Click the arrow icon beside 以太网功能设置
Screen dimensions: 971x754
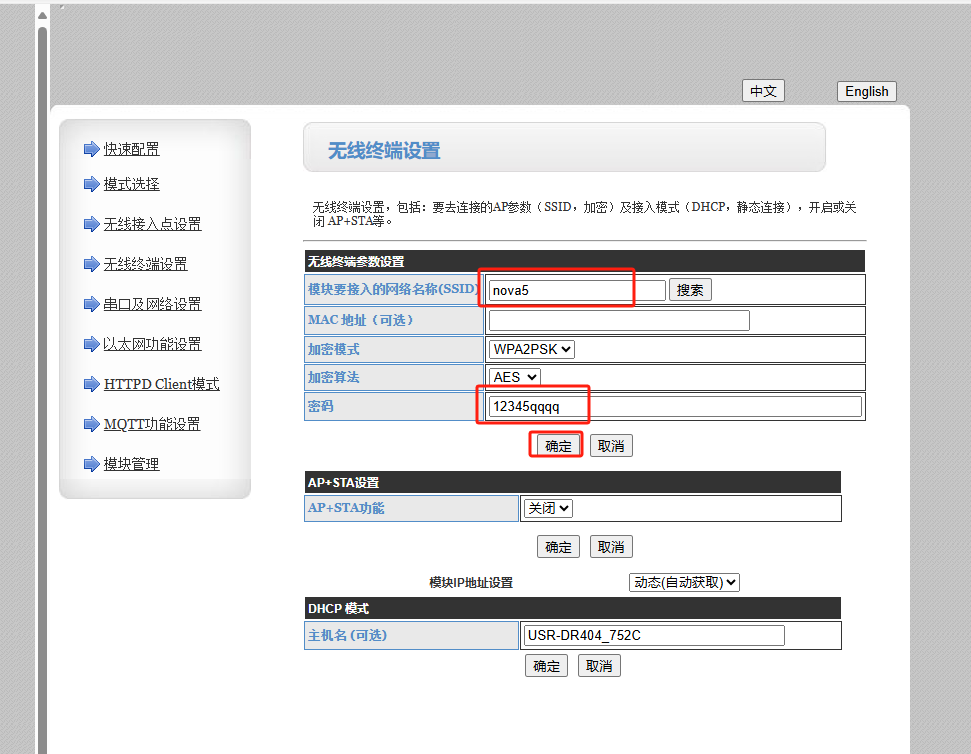(x=91, y=345)
